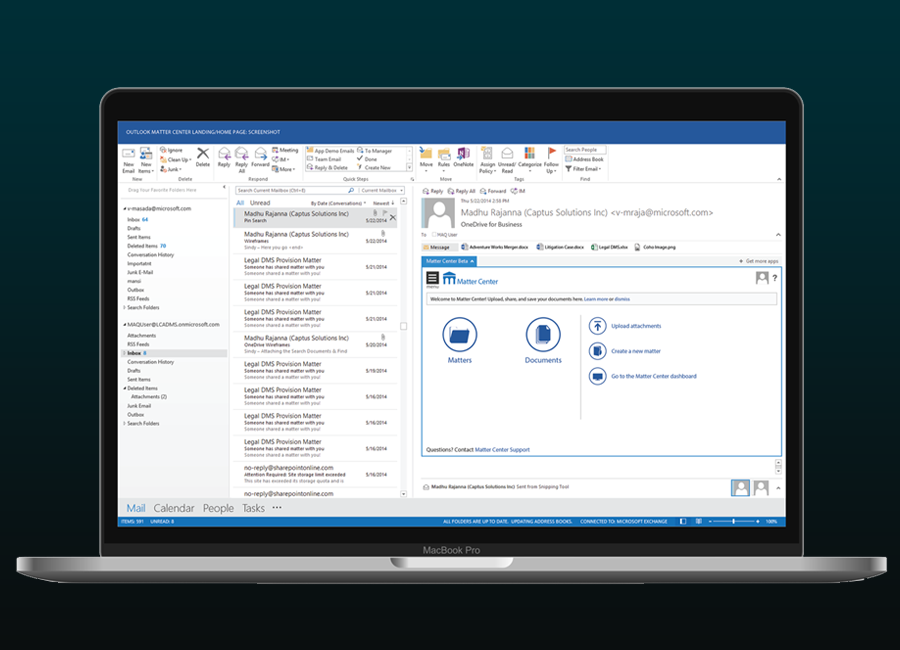900x650 pixels.
Task: Click the Reply All ribbon icon
Action: point(242,154)
